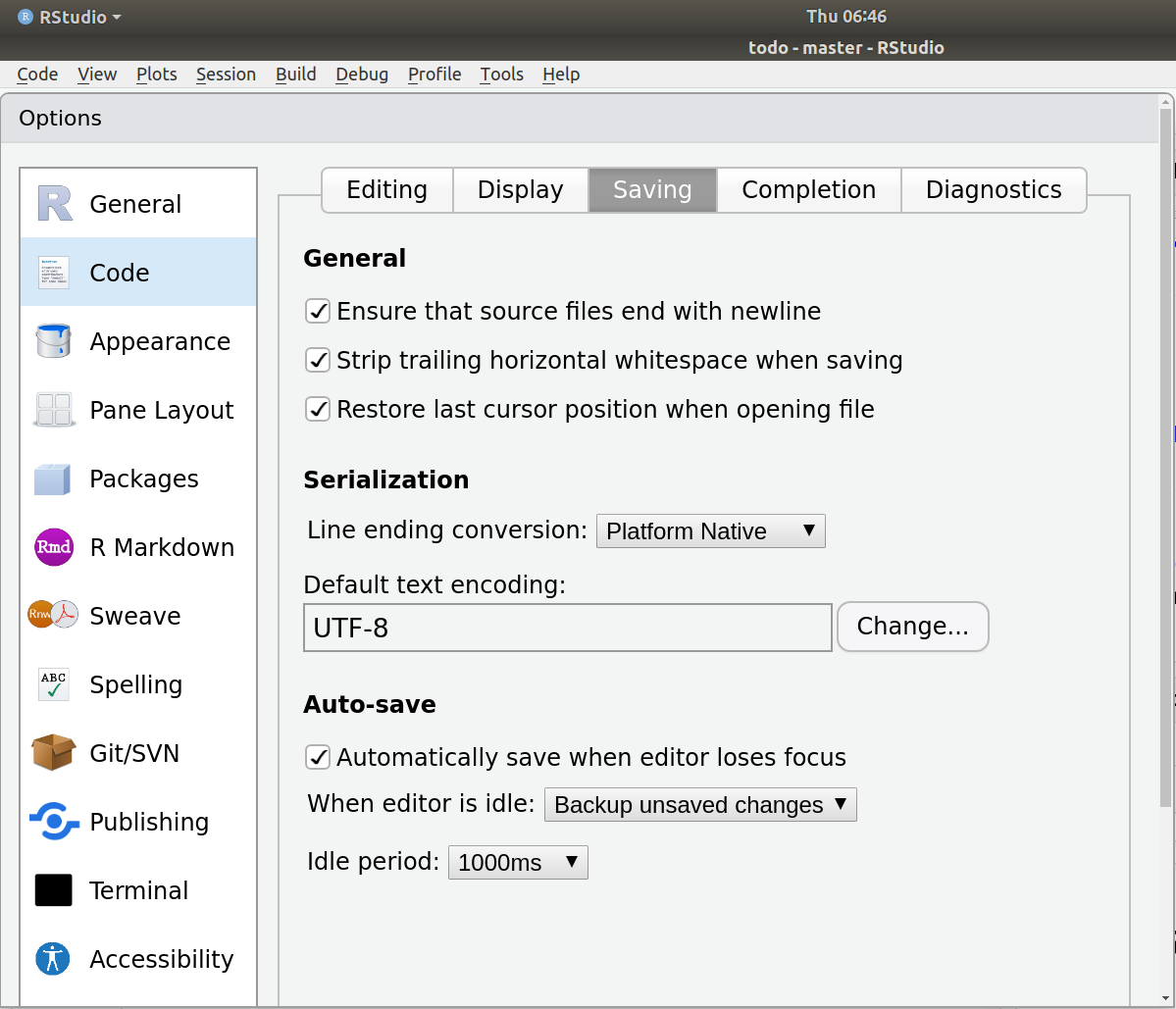This screenshot has width=1176, height=1009.
Task: Select the Saving tab
Action: pos(652,189)
